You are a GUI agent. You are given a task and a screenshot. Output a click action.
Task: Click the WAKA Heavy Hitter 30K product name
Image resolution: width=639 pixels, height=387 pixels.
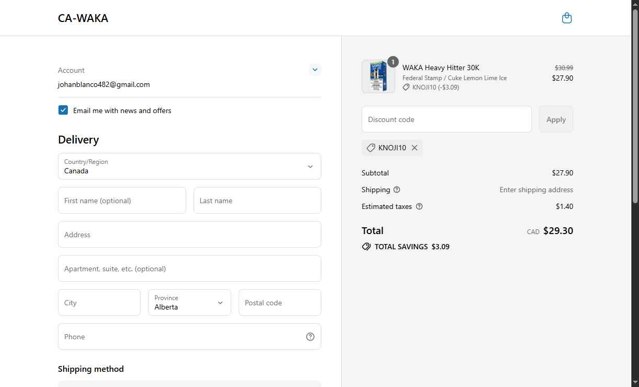(441, 68)
